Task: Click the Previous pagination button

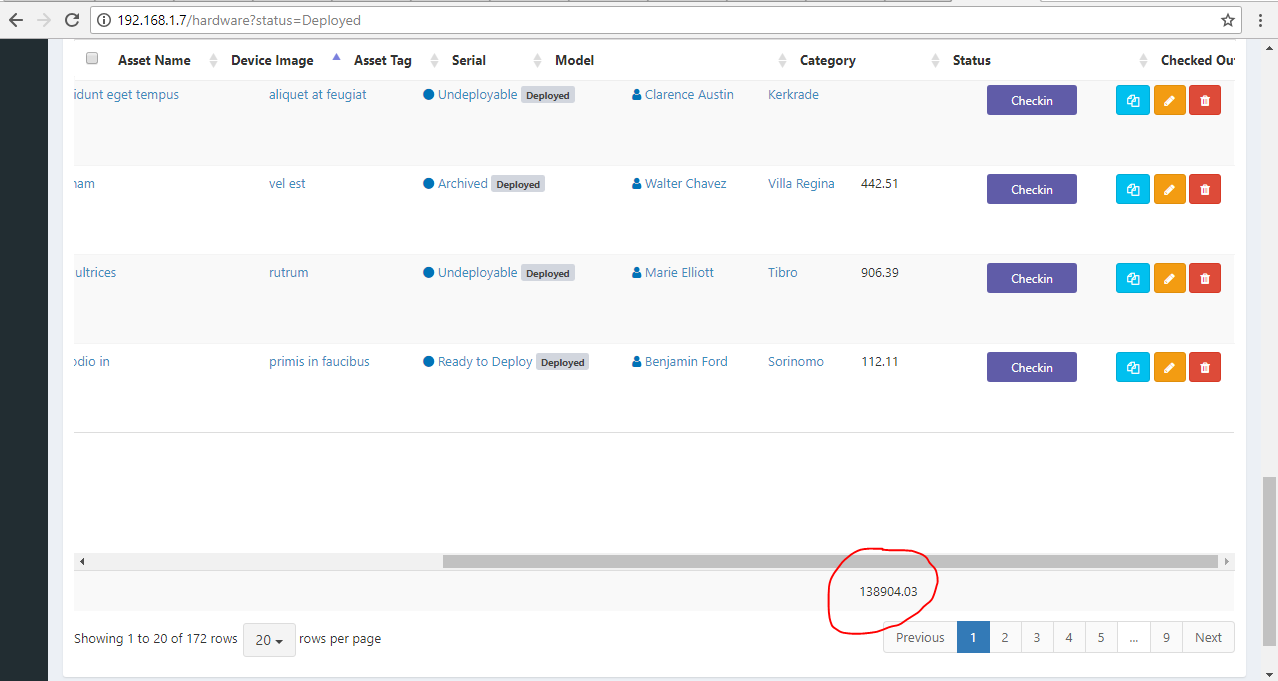Action: pos(920,637)
